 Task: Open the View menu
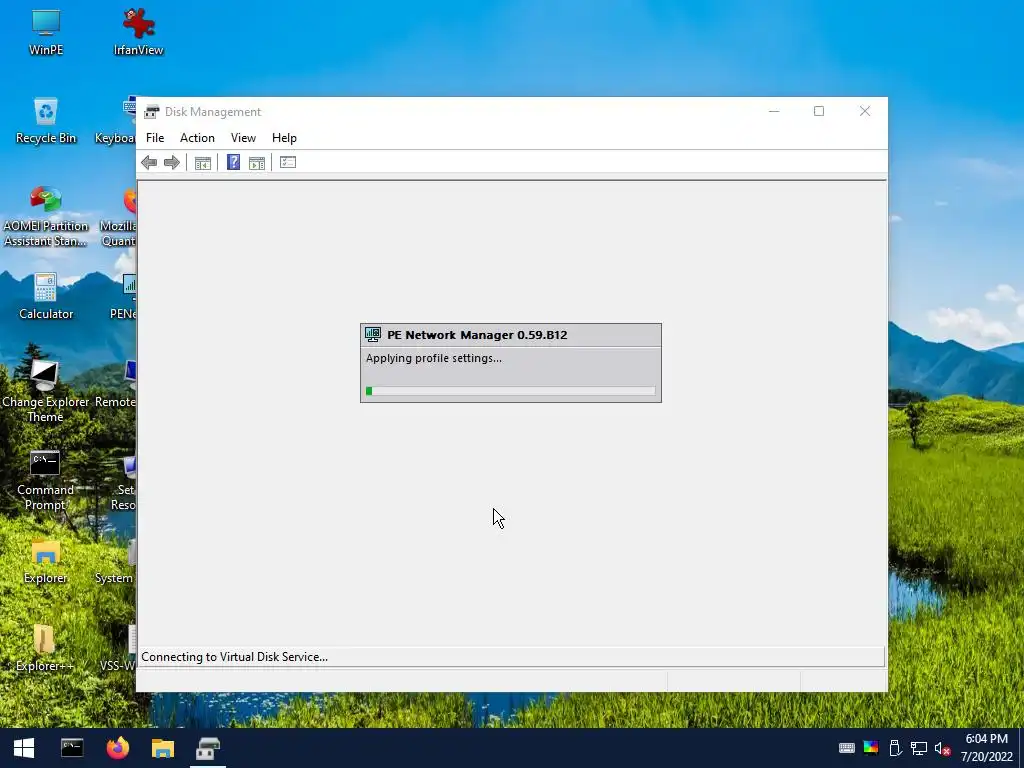pyautogui.click(x=243, y=138)
